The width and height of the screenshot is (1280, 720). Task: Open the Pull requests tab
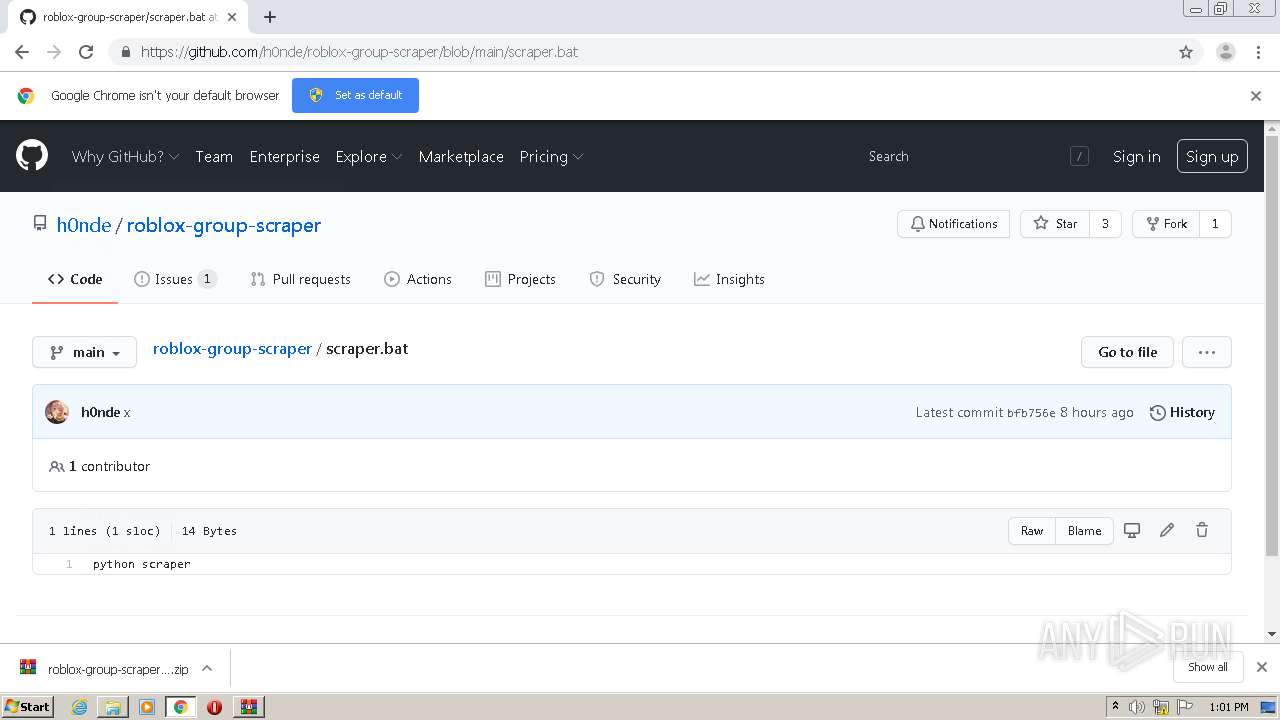pos(300,279)
